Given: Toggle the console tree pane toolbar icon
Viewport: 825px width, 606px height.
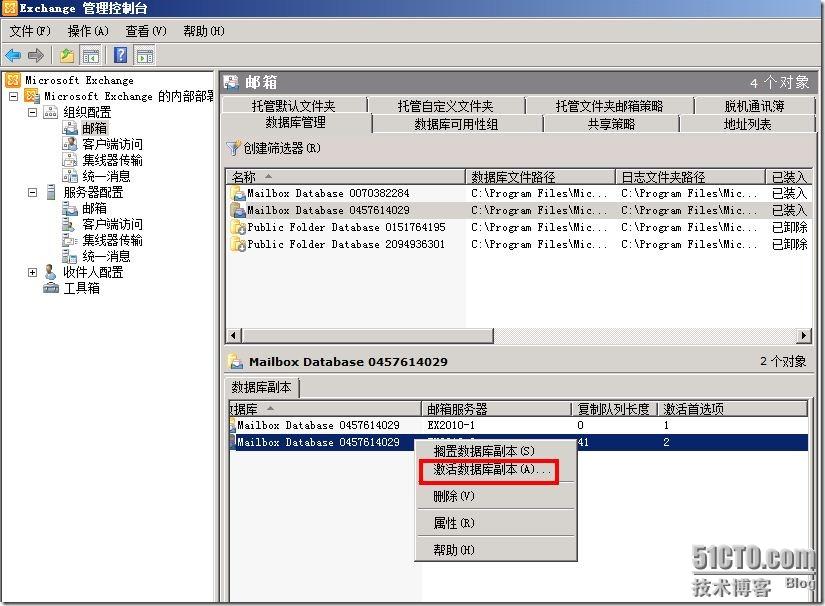Looking at the screenshot, I should (x=91, y=55).
